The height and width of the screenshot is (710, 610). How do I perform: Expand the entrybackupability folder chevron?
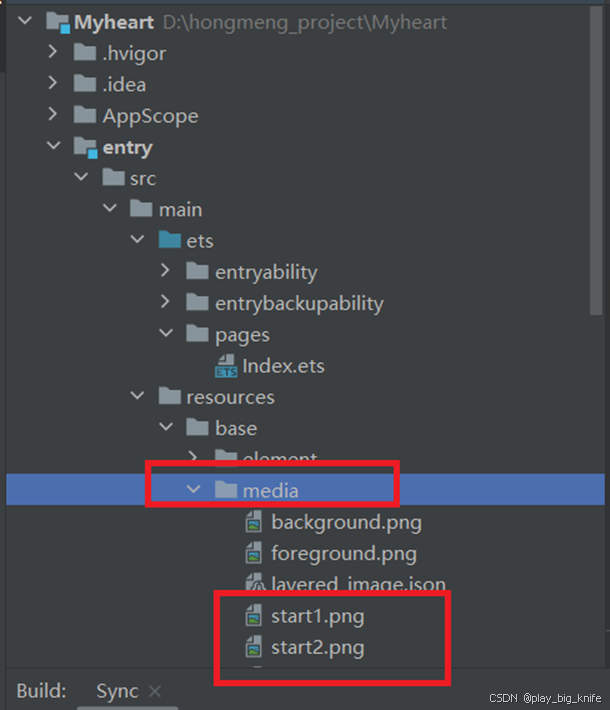click(165, 302)
